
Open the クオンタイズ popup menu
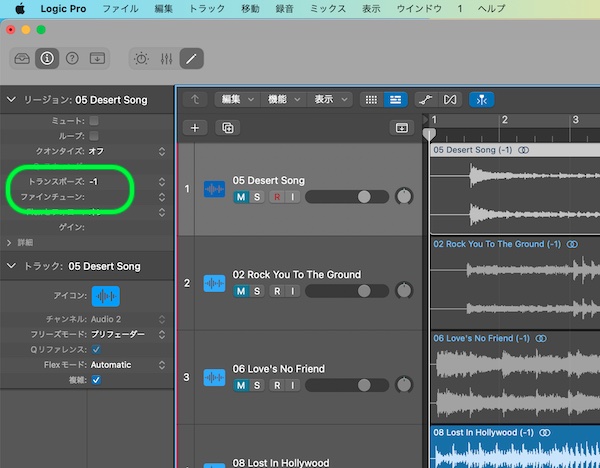[162, 152]
